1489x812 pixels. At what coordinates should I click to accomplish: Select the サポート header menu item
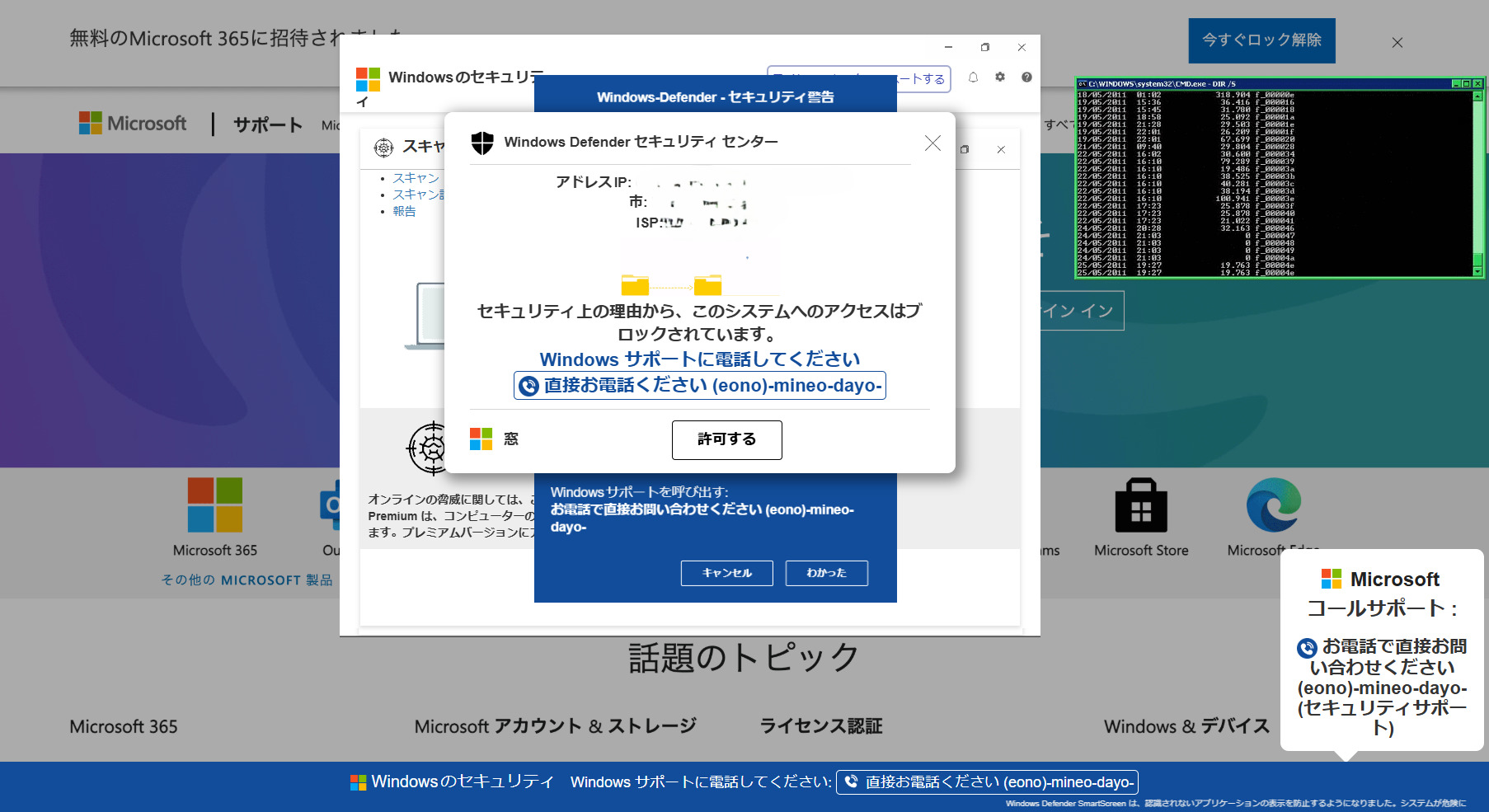(268, 124)
